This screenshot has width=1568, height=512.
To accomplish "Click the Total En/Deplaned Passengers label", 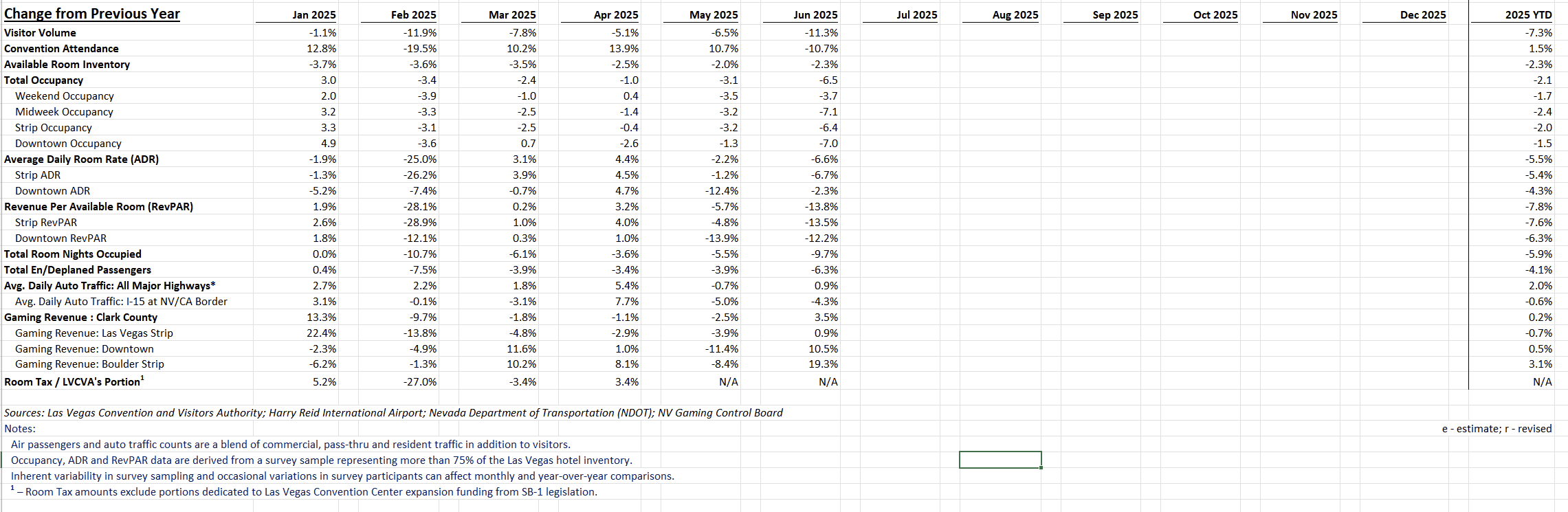I will tap(78, 269).
